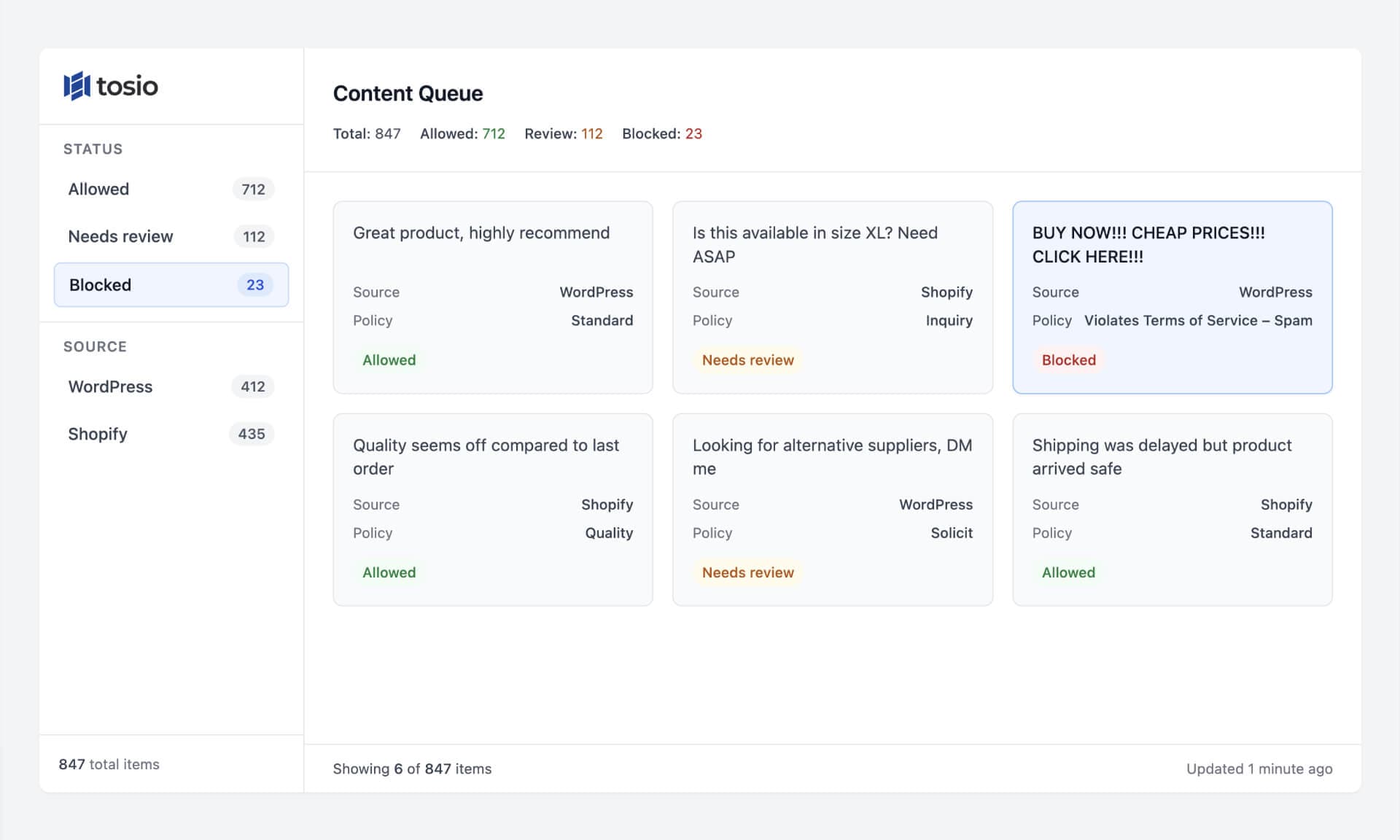Click the Allowed pill on quality card
Image resolution: width=1400 pixels, height=840 pixels.
tap(389, 572)
